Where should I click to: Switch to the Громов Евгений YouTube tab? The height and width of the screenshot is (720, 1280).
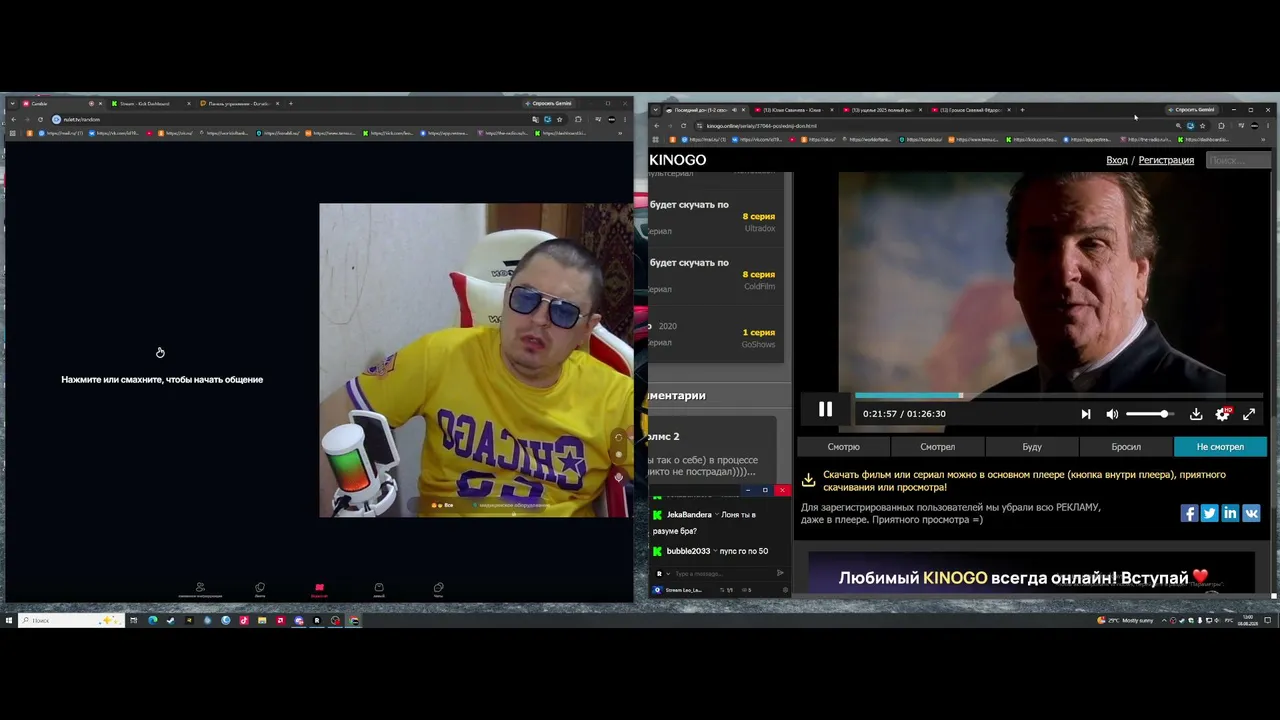pos(970,110)
